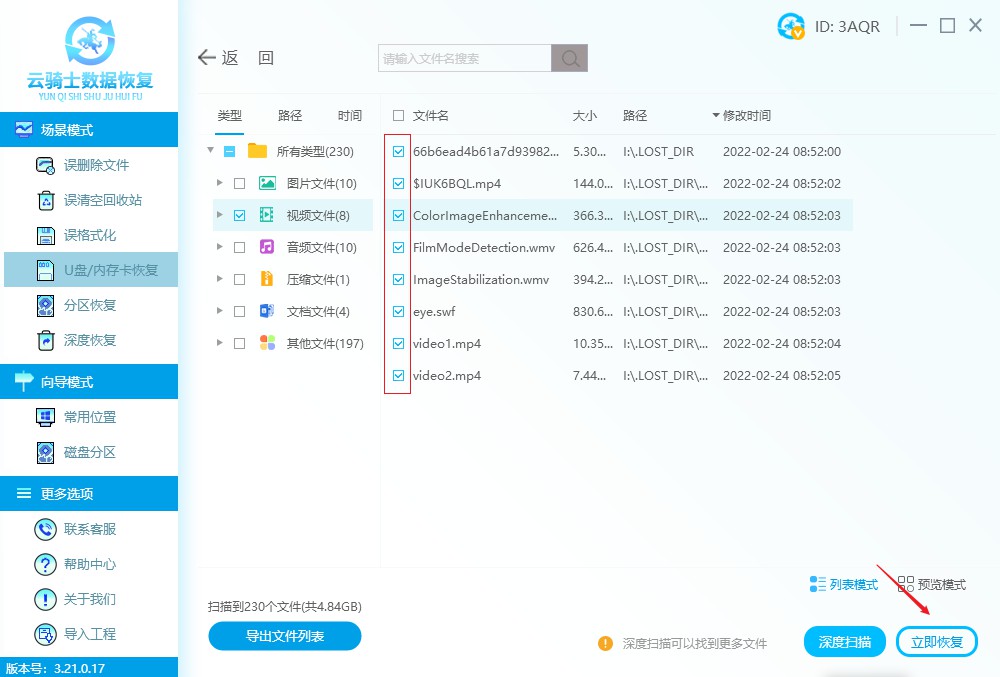Switch to the 路径 tab
Screen dimensions: 1000x677
(x=290, y=116)
